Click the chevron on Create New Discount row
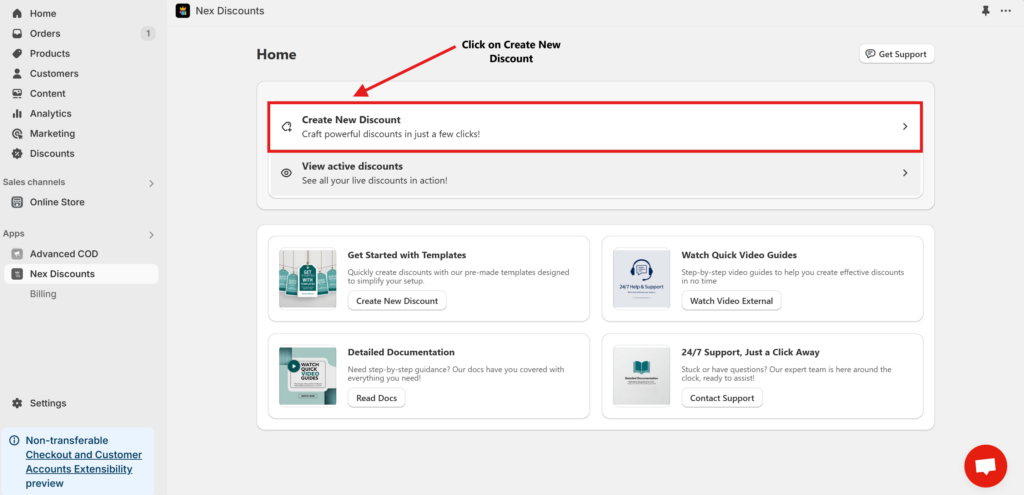The image size is (1024, 495). (x=904, y=127)
